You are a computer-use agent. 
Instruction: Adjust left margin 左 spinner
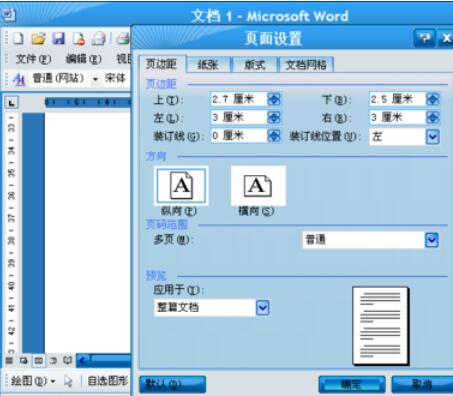click(274, 117)
